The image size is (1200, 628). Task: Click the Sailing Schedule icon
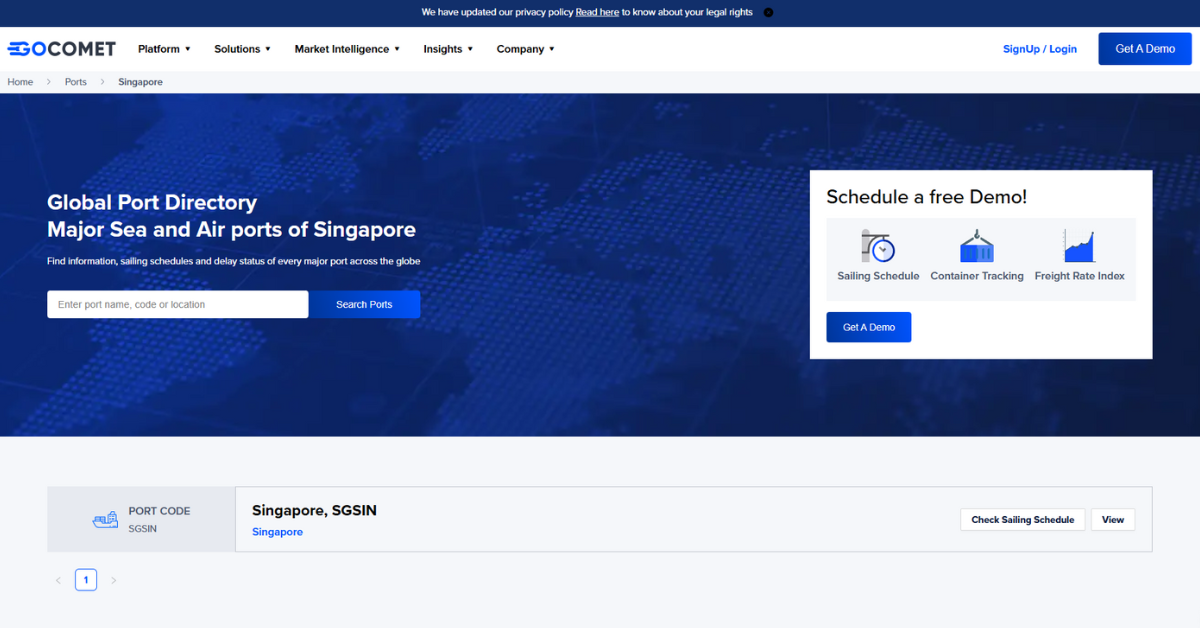(x=878, y=246)
